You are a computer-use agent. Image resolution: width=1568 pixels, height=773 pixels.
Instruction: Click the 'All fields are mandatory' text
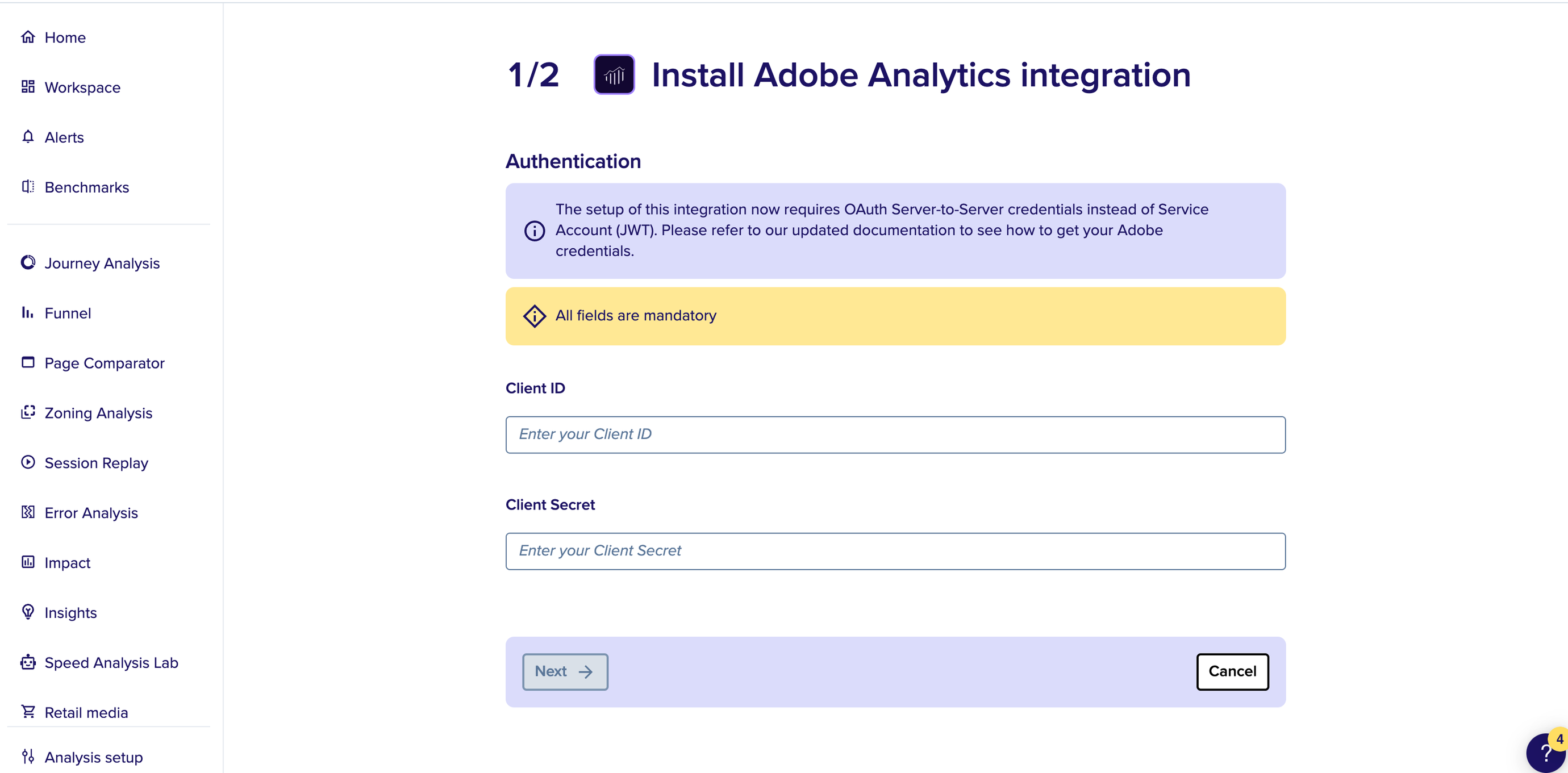coord(636,315)
